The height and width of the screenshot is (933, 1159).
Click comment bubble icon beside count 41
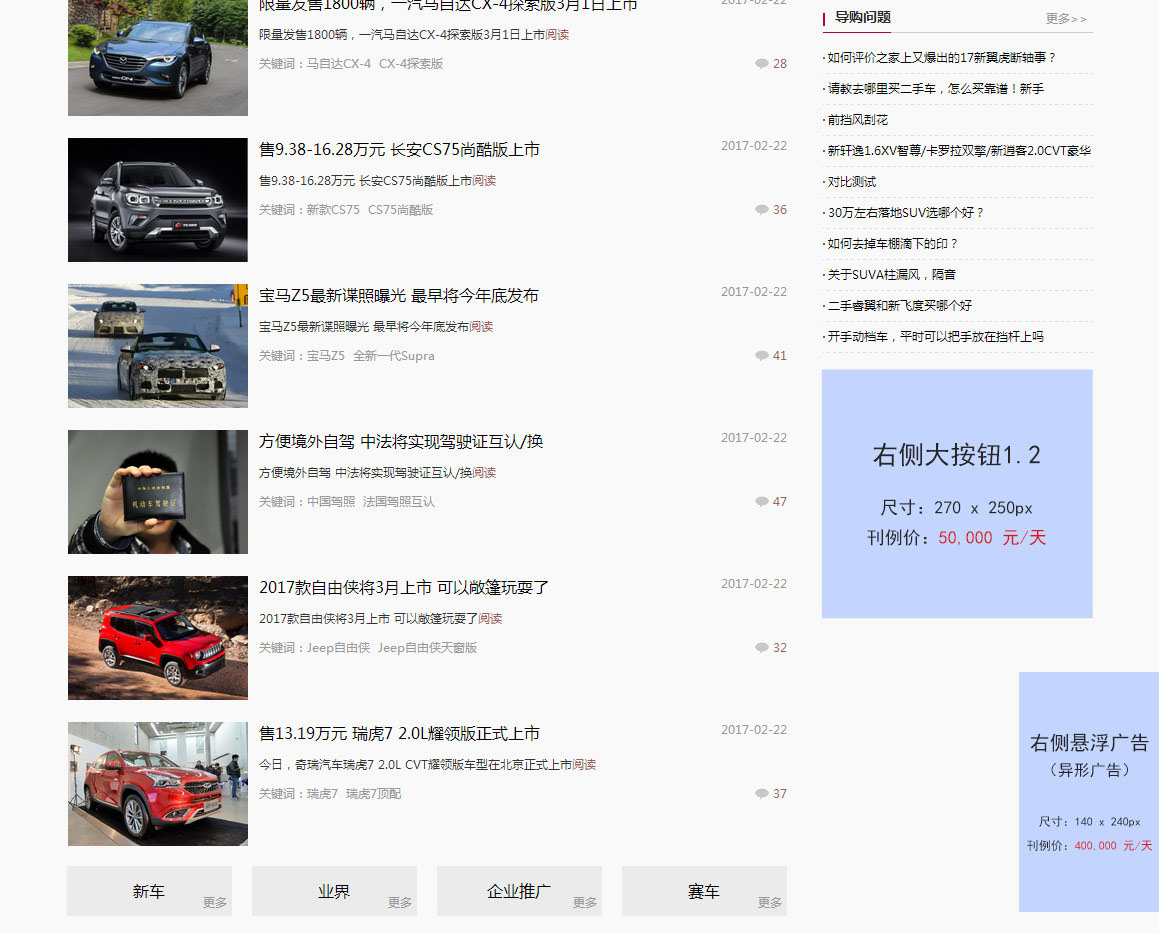point(761,356)
